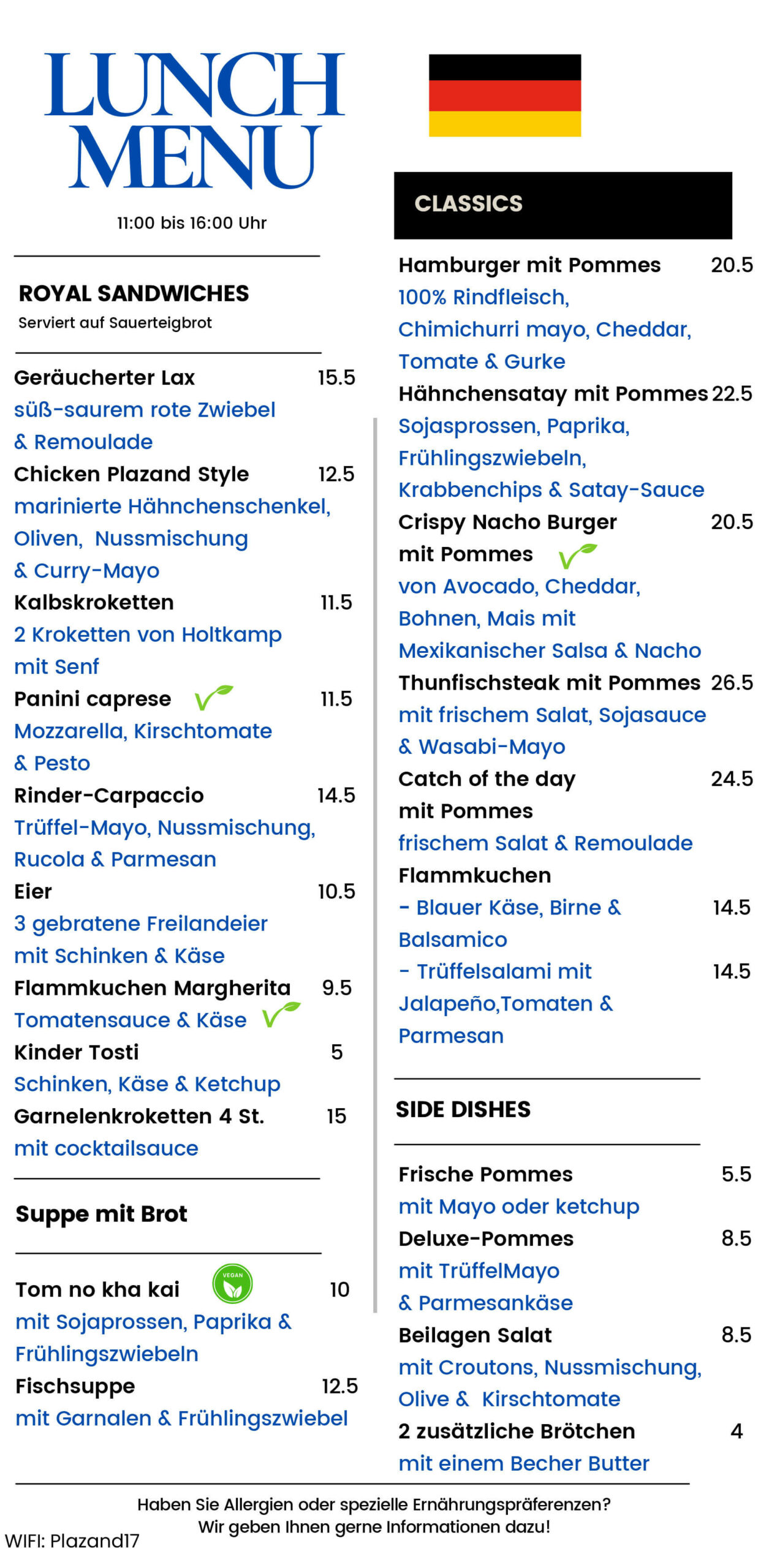Screen dimensions: 769x1568
Task: Choose Geräucherter Lax sandwich
Action: [104, 377]
